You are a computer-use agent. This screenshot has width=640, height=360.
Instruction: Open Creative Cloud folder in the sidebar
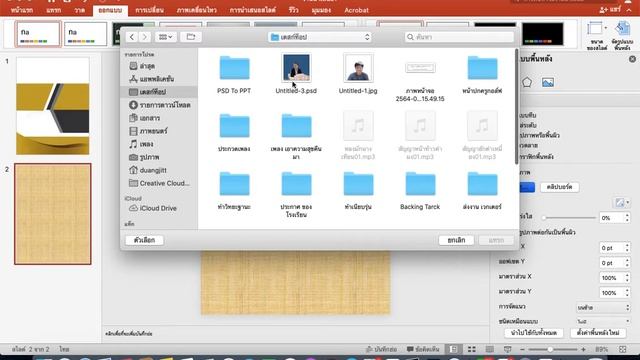160,183
